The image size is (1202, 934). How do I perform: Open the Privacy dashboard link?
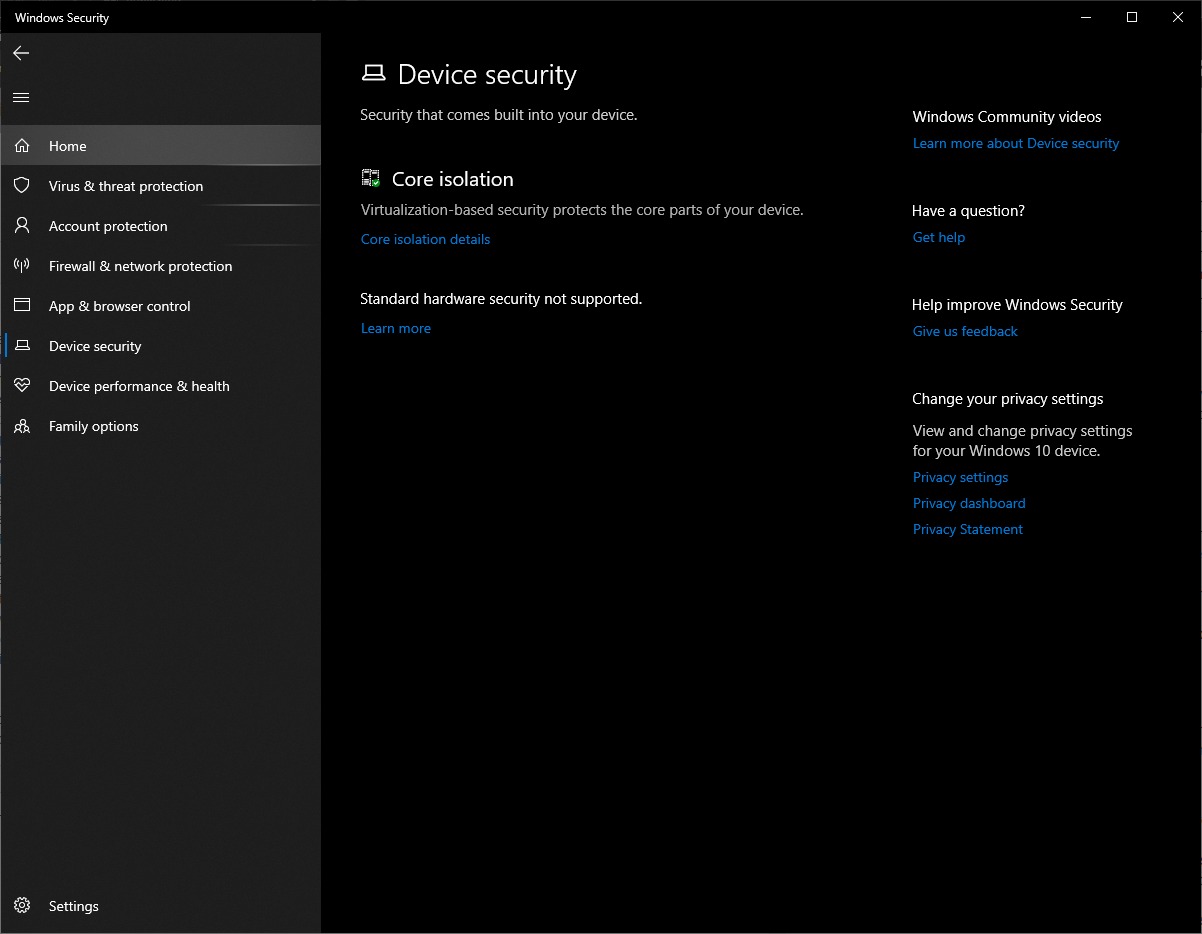point(968,503)
